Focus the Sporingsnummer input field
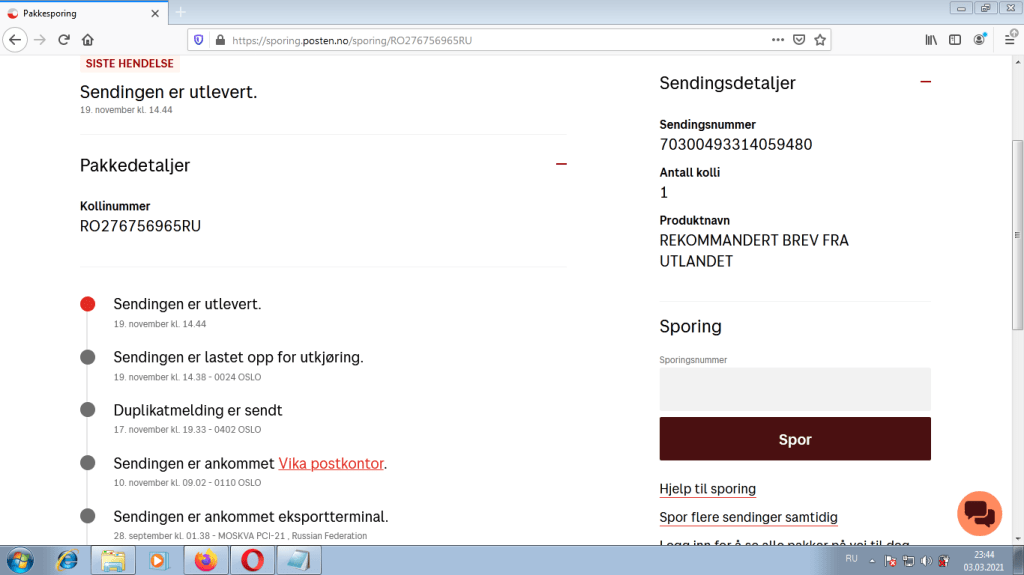The width and height of the screenshot is (1024, 575). 795,389
